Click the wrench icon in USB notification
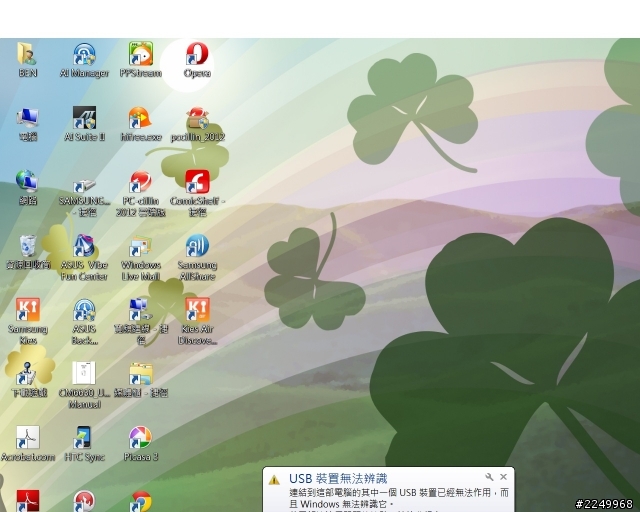 coord(489,477)
